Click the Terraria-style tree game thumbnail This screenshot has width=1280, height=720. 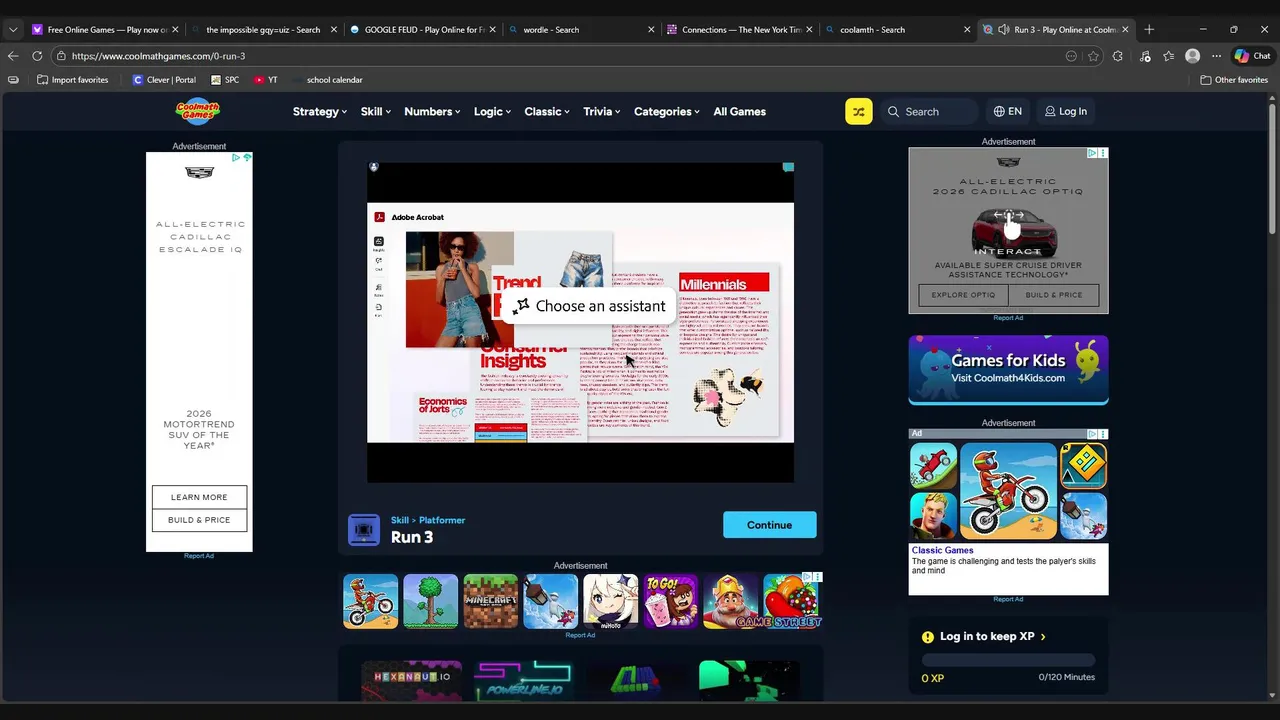pyautogui.click(x=430, y=601)
